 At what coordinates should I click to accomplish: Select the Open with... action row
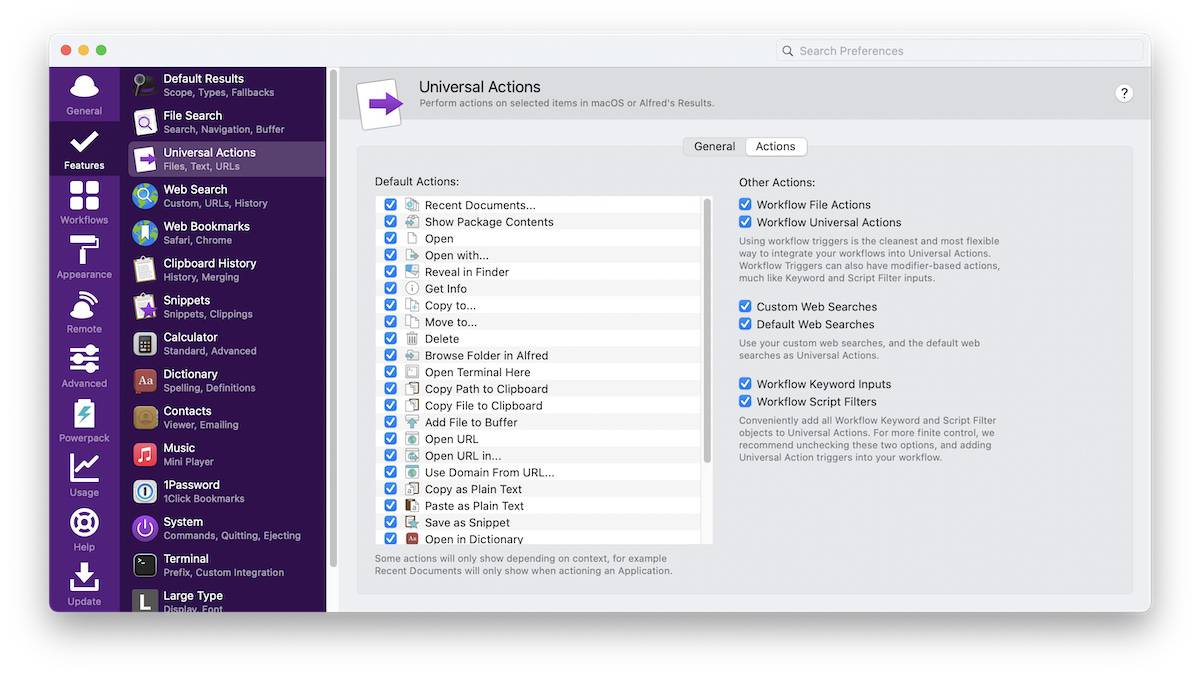[x=540, y=255]
